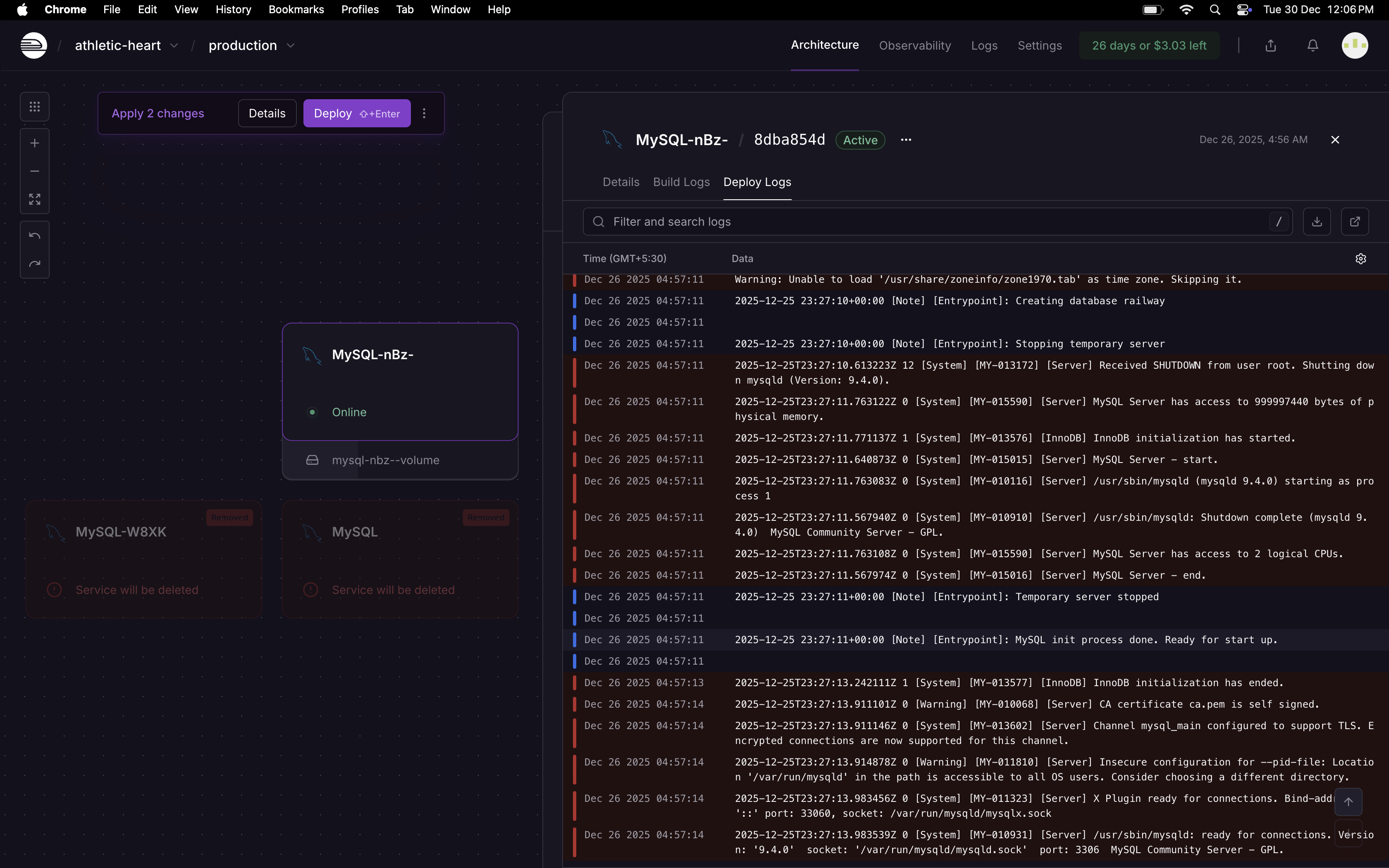
Task: Click the undo arrow icon
Action: [34, 236]
